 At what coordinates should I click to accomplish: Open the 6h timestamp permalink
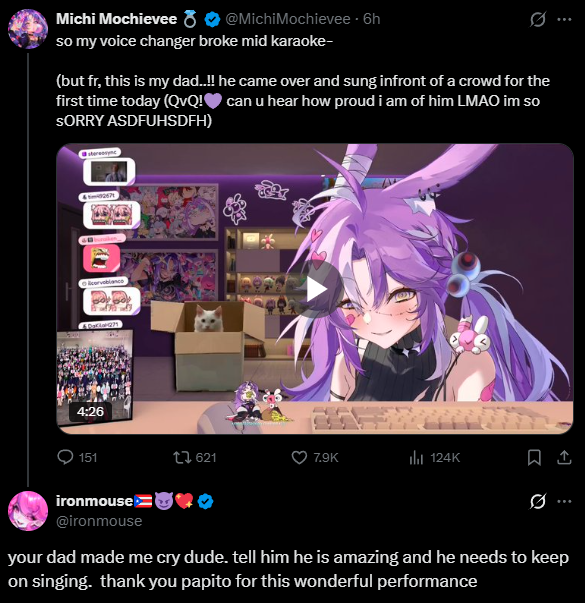pyautogui.click(x=372, y=19)
